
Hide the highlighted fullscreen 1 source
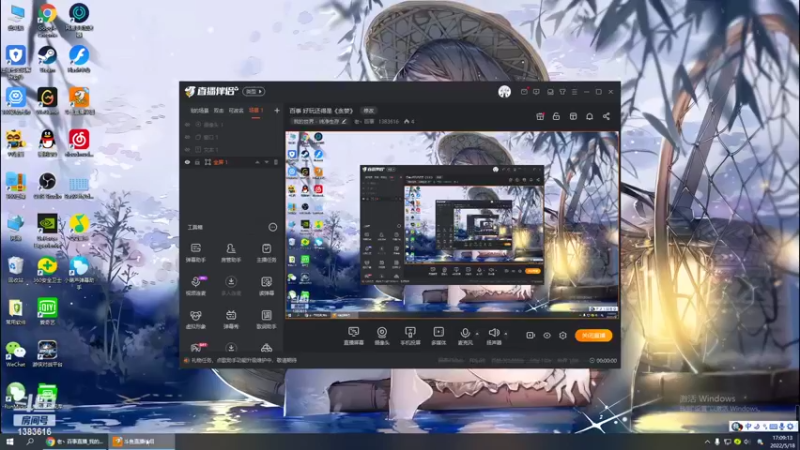click(x=187, y=162)
